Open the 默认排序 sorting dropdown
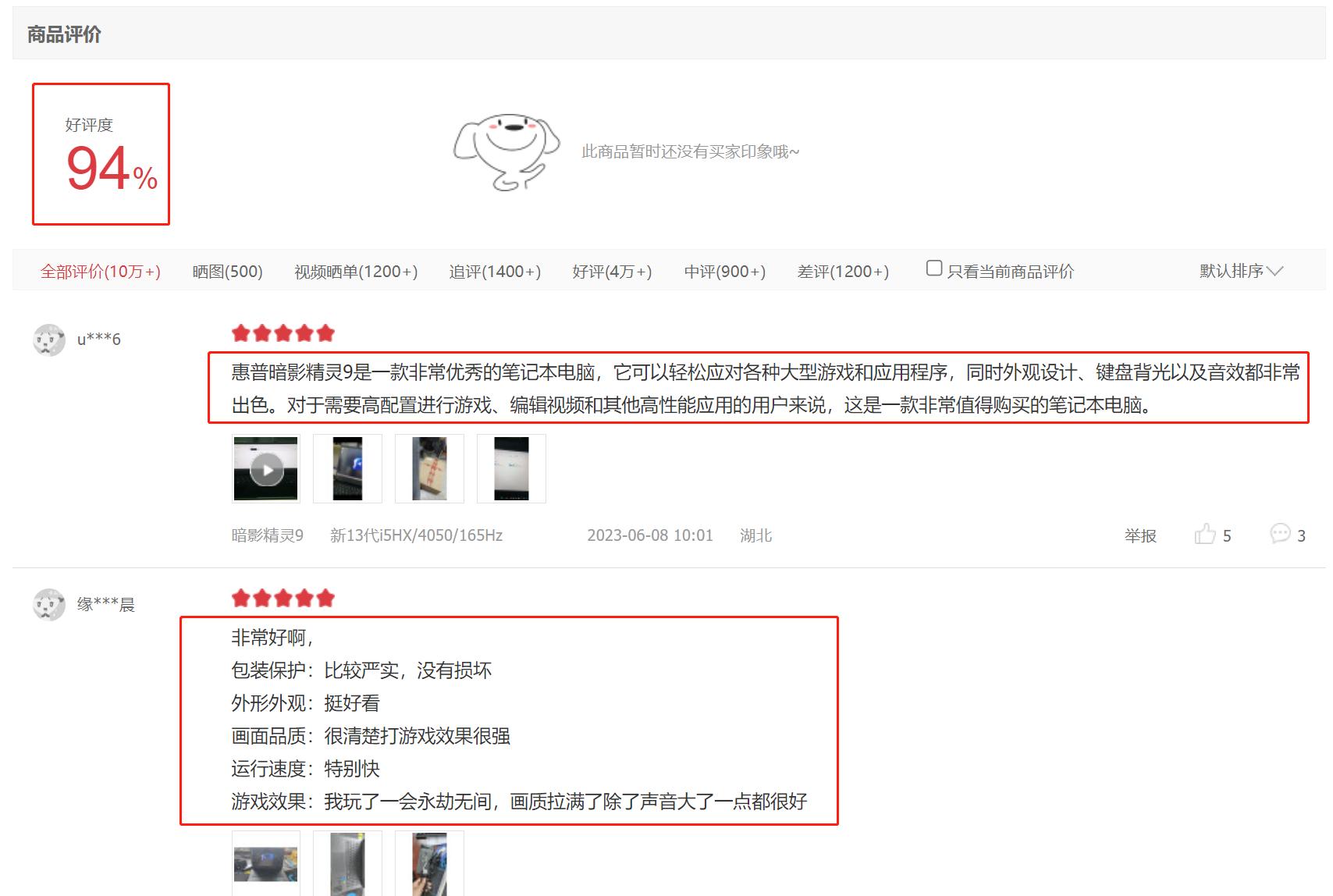 pyautogui.click(x=1239, y=271)
